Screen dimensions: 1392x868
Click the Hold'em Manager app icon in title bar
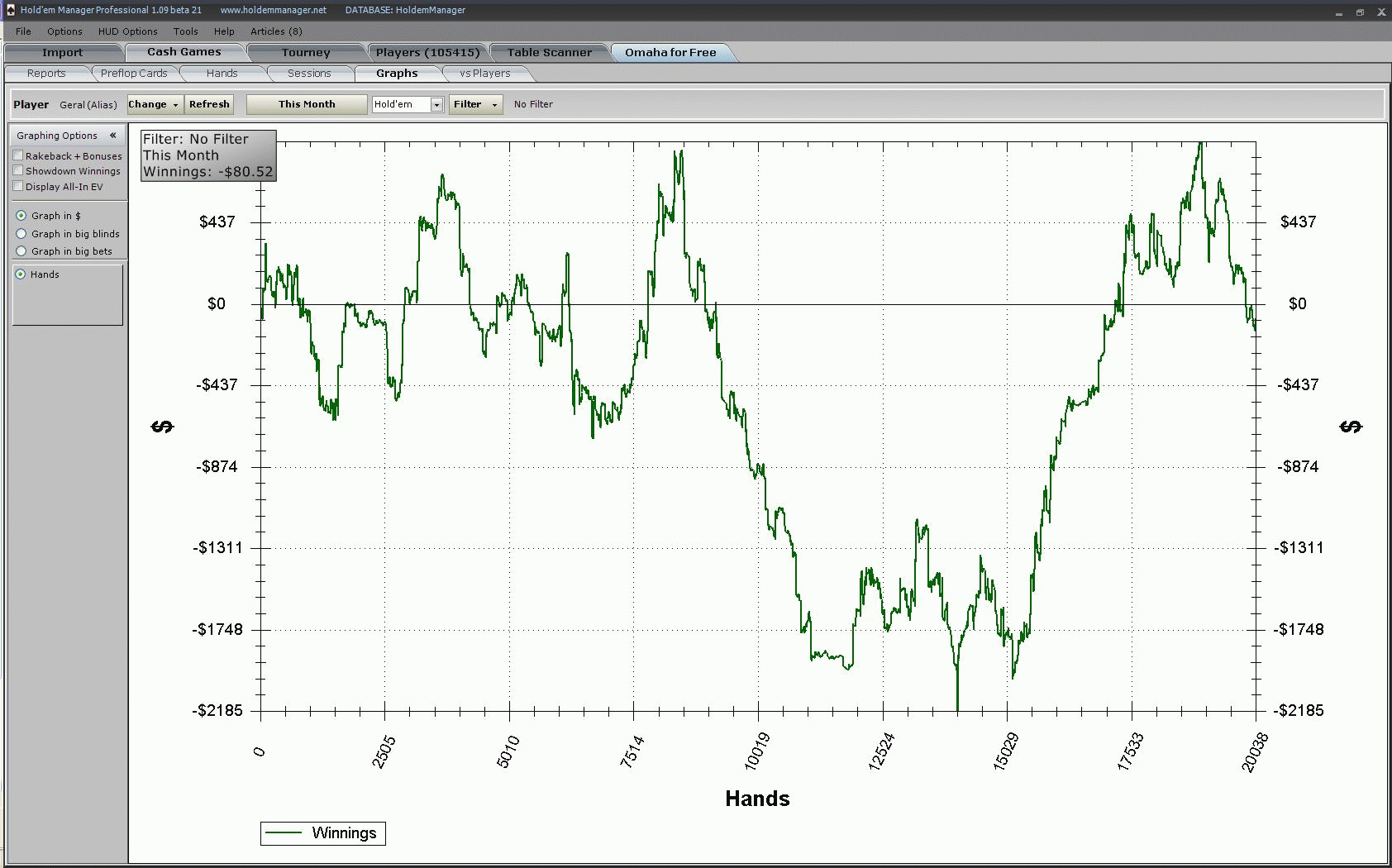point(11,10)
